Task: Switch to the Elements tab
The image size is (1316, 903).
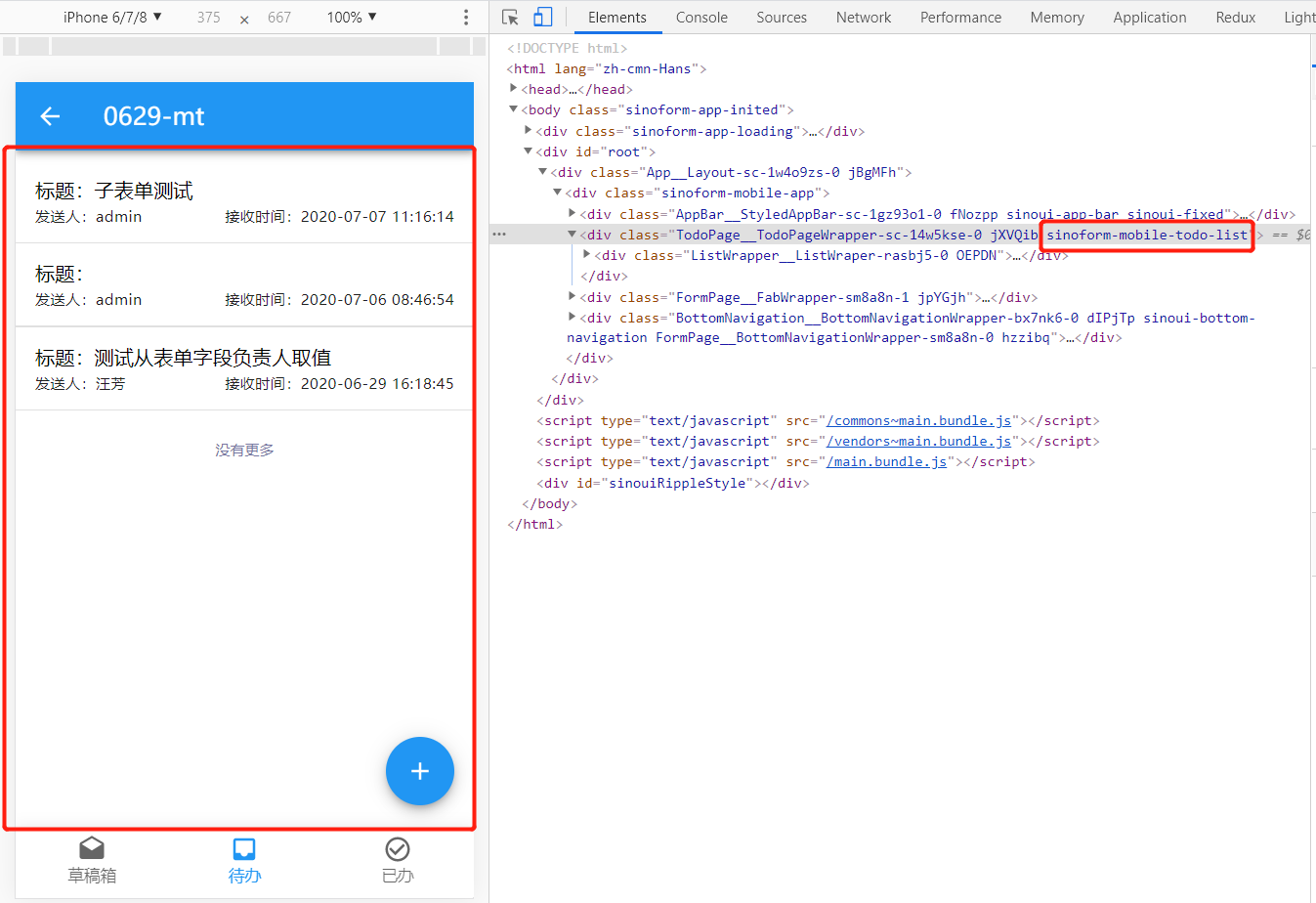Action: coord(617,17)
